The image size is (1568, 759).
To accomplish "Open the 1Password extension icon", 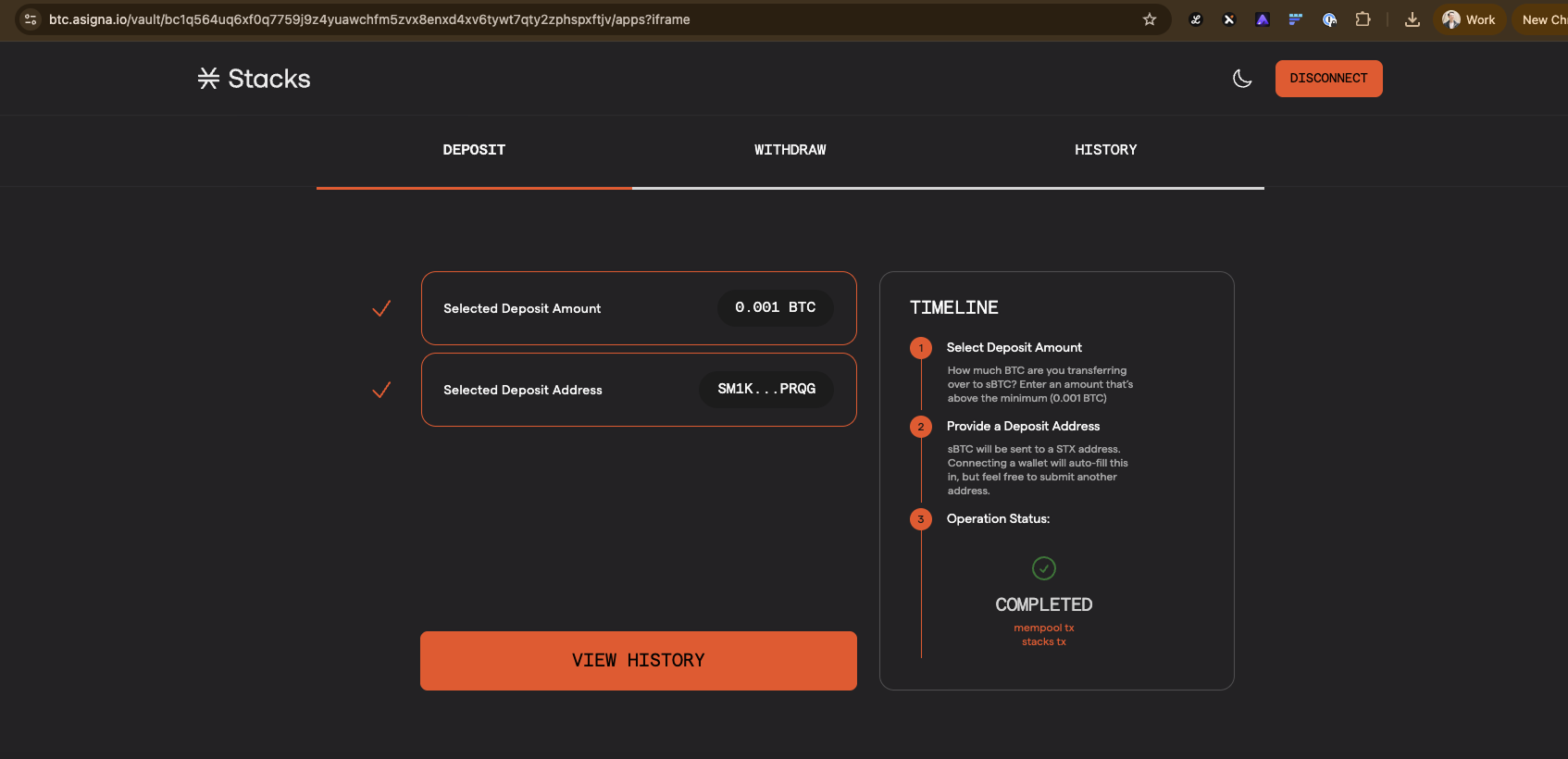I will click(1329, 19).
